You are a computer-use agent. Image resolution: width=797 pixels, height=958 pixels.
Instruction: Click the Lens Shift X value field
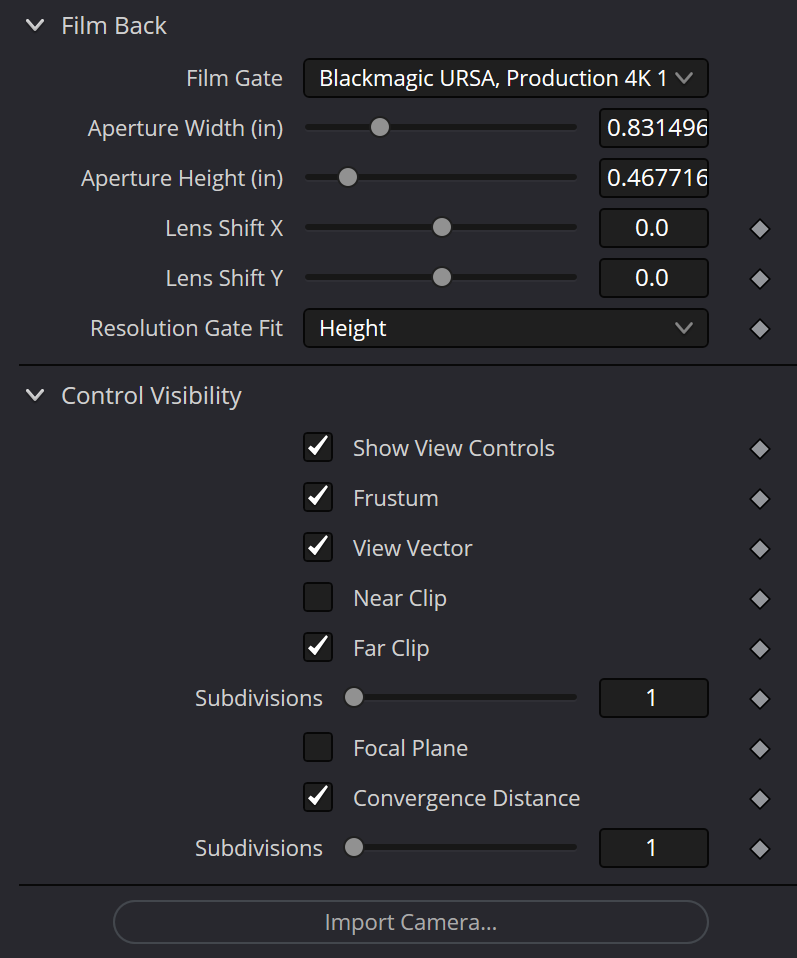click(653, 228)
